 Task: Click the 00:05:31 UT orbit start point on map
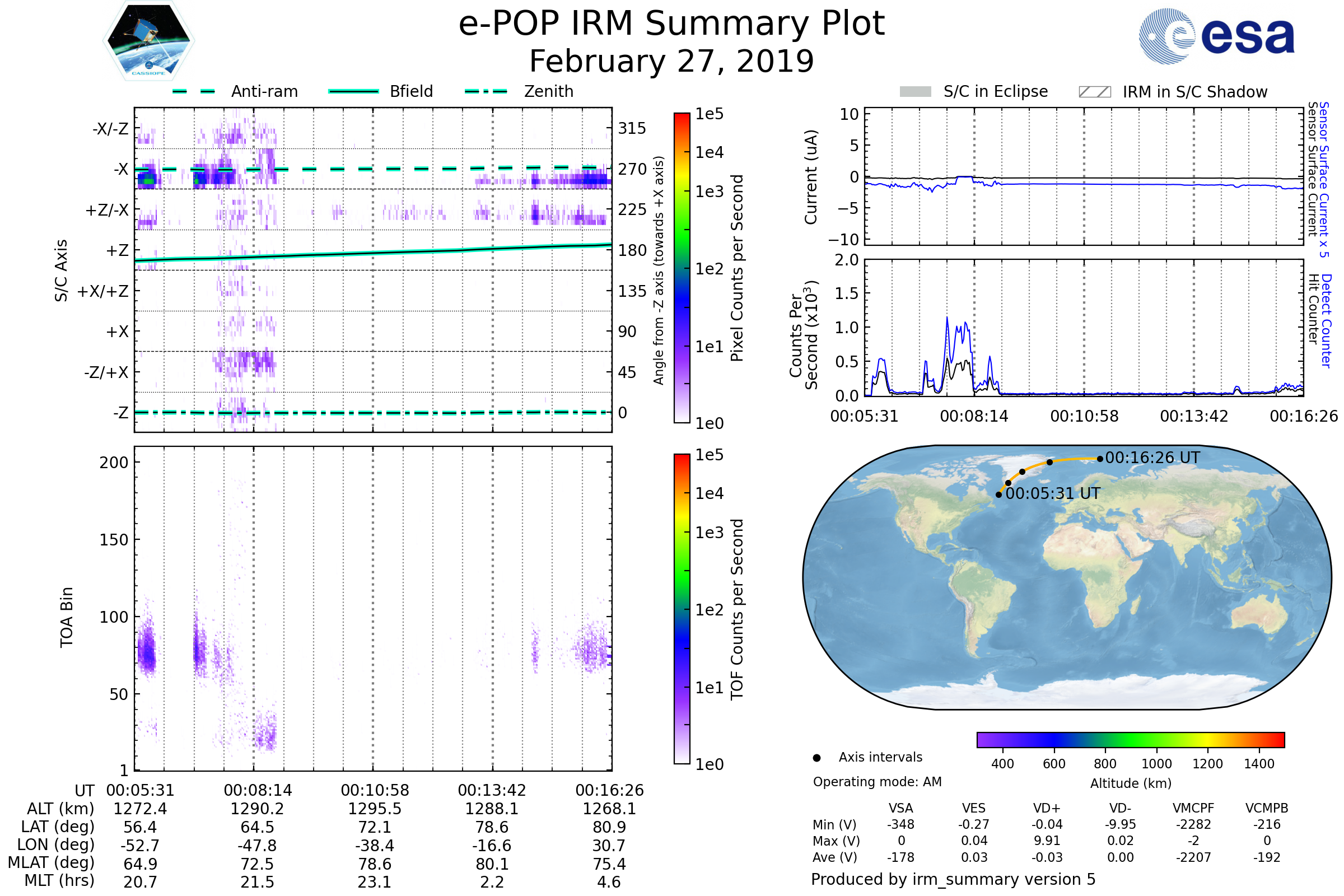pos(998,495)
